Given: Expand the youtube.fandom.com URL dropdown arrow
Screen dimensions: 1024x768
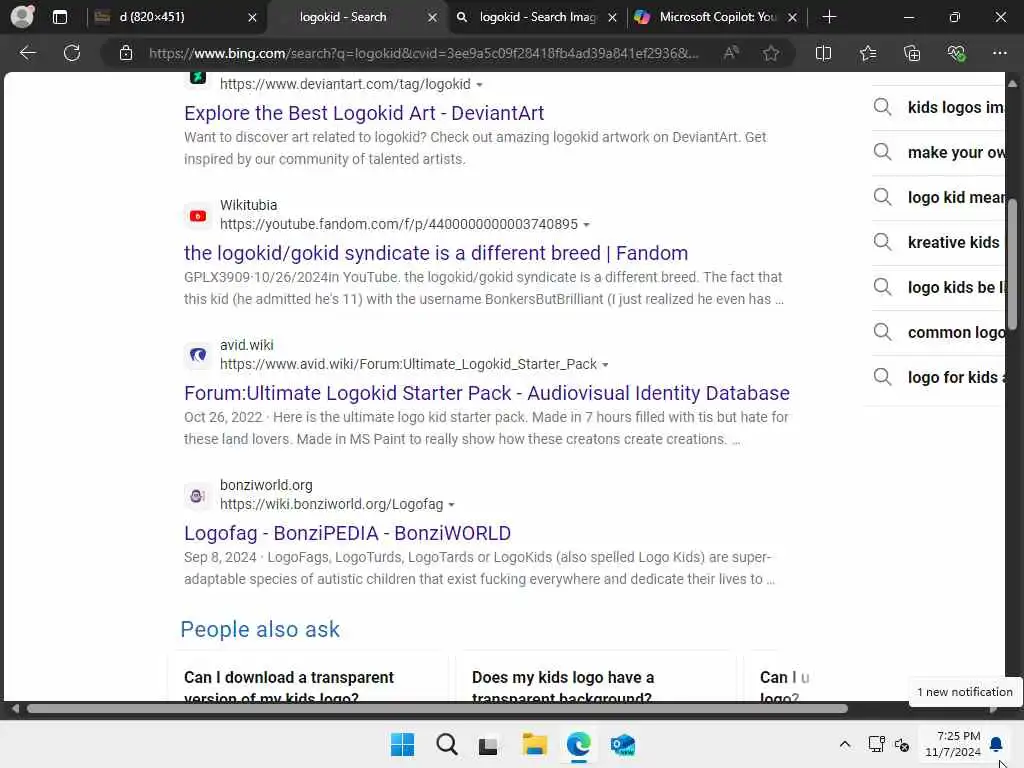Looking at the screenshot, I should 586,225.
